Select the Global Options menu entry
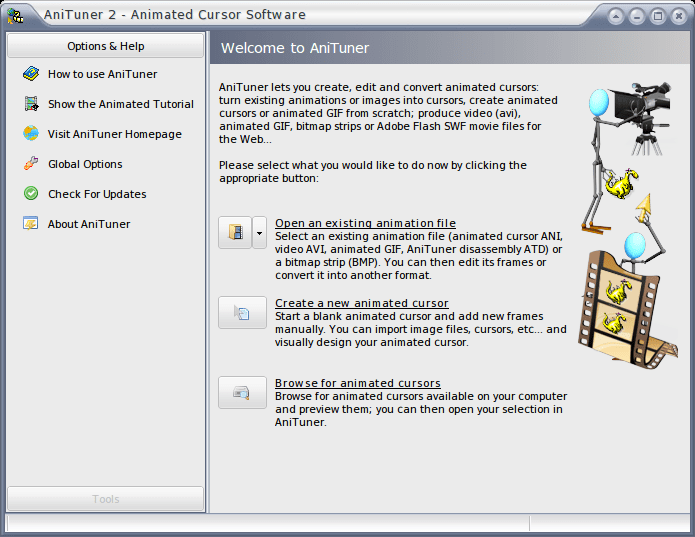The image size is (695, 537). coord(85,164)
